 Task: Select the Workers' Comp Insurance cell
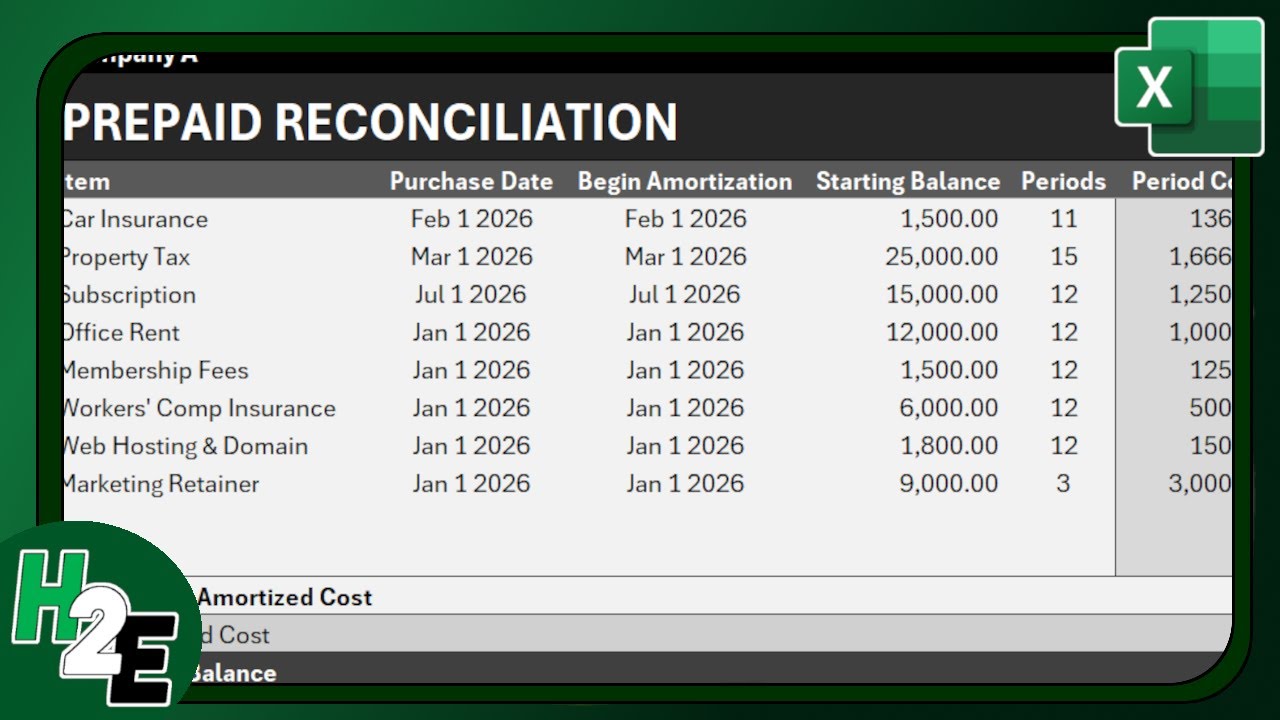(x=198, y=409)
